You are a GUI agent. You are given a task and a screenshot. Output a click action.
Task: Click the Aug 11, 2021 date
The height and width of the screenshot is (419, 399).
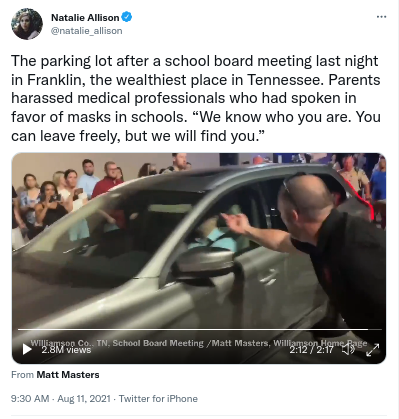(x=84, y=399)
